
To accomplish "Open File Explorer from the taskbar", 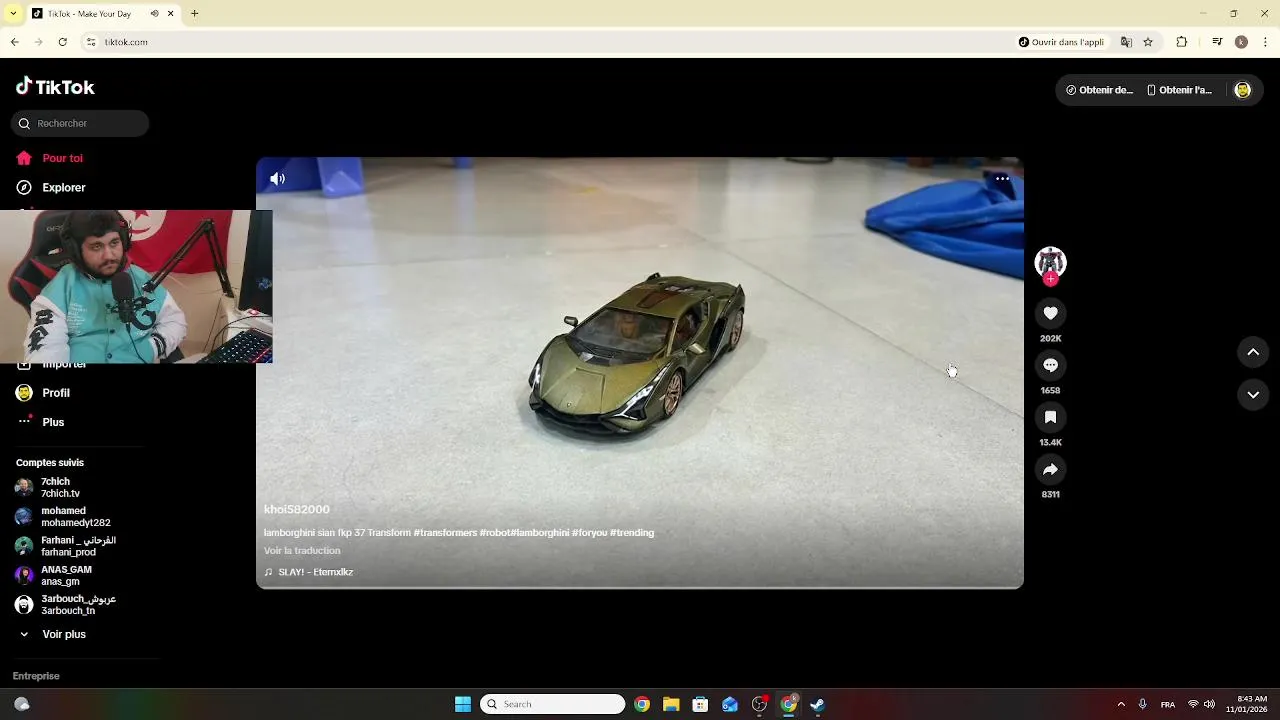I will (x=671, y=704).
